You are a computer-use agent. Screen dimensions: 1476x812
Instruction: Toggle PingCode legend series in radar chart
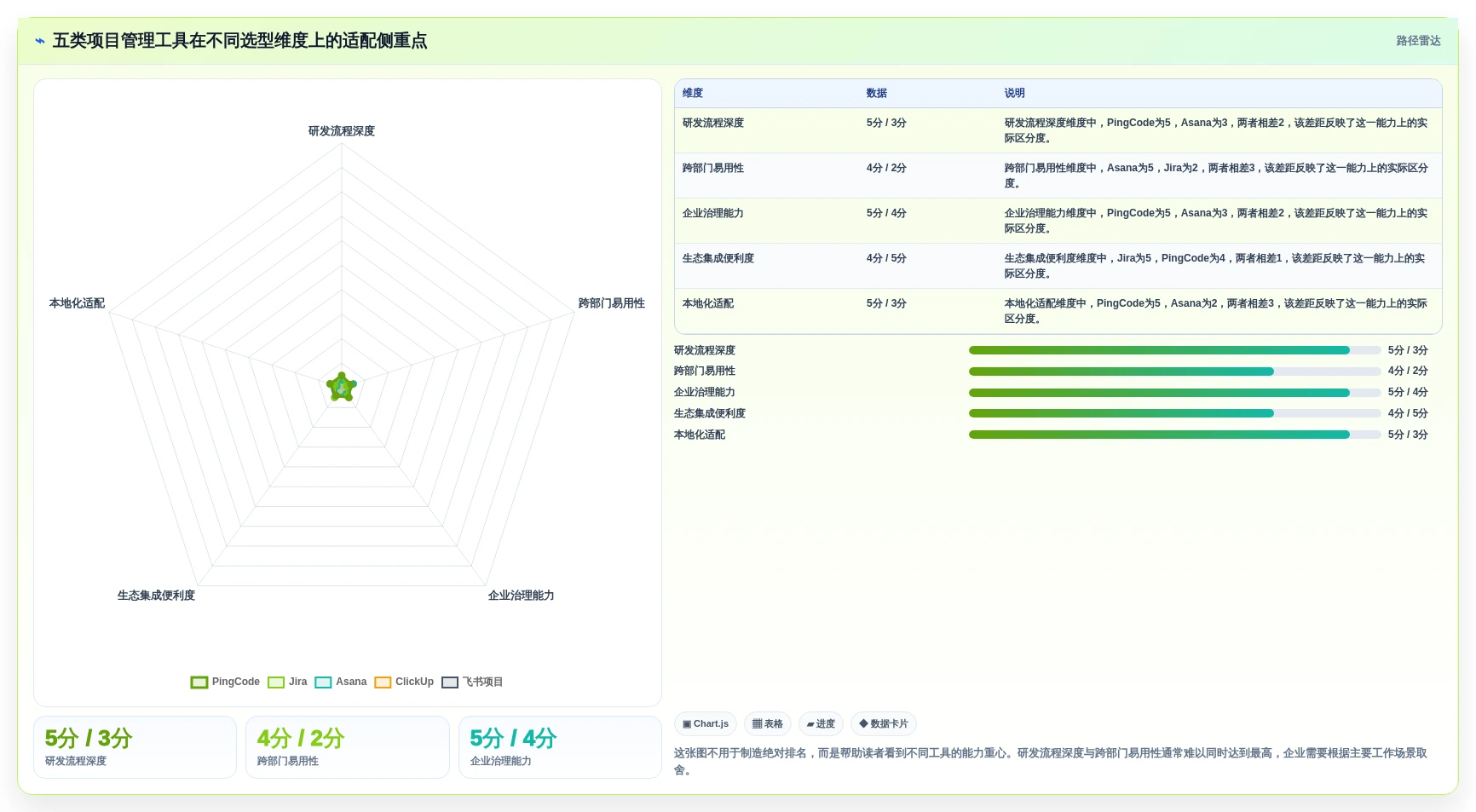(x=225, y=682)
